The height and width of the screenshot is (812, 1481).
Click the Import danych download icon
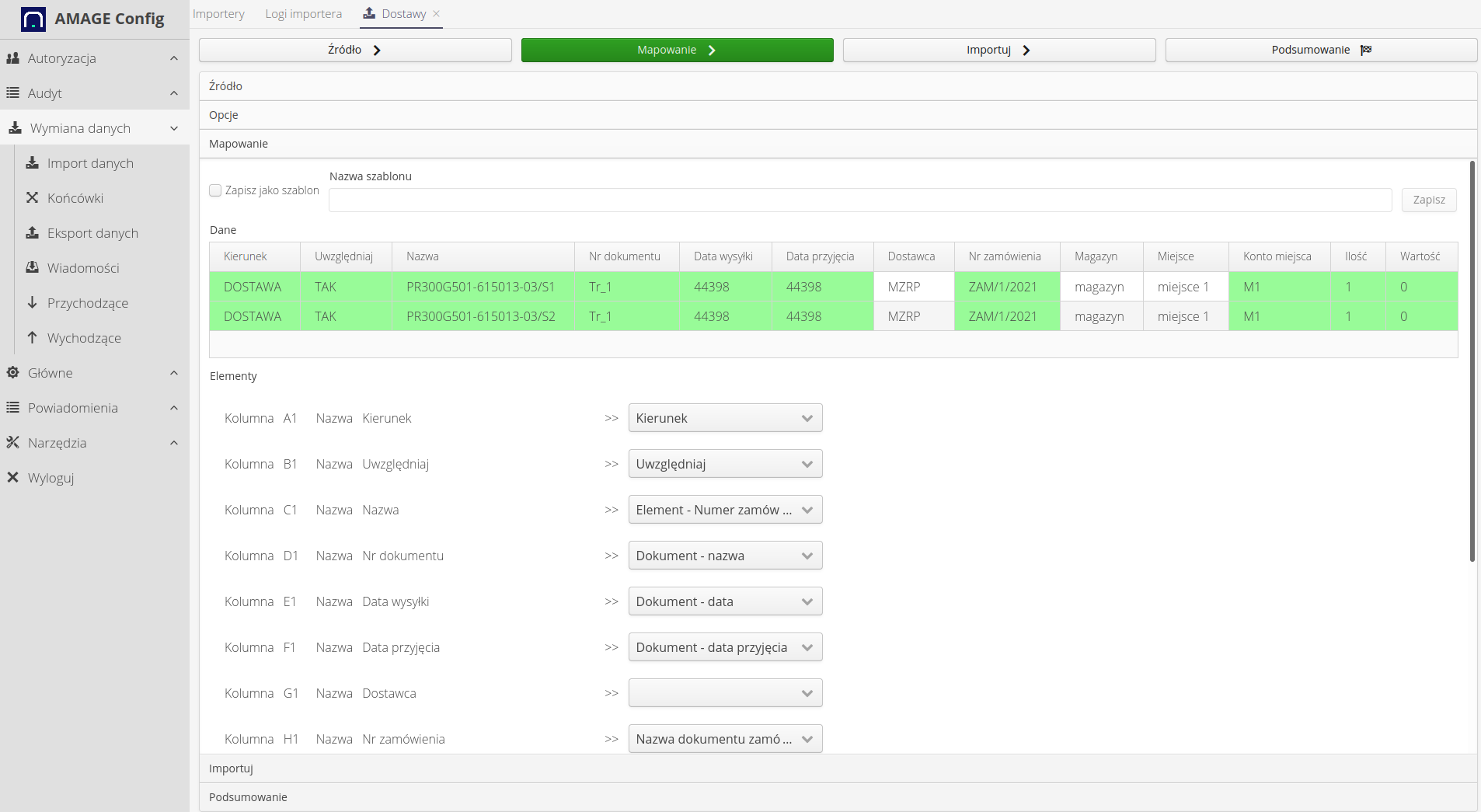click(33, 163)
